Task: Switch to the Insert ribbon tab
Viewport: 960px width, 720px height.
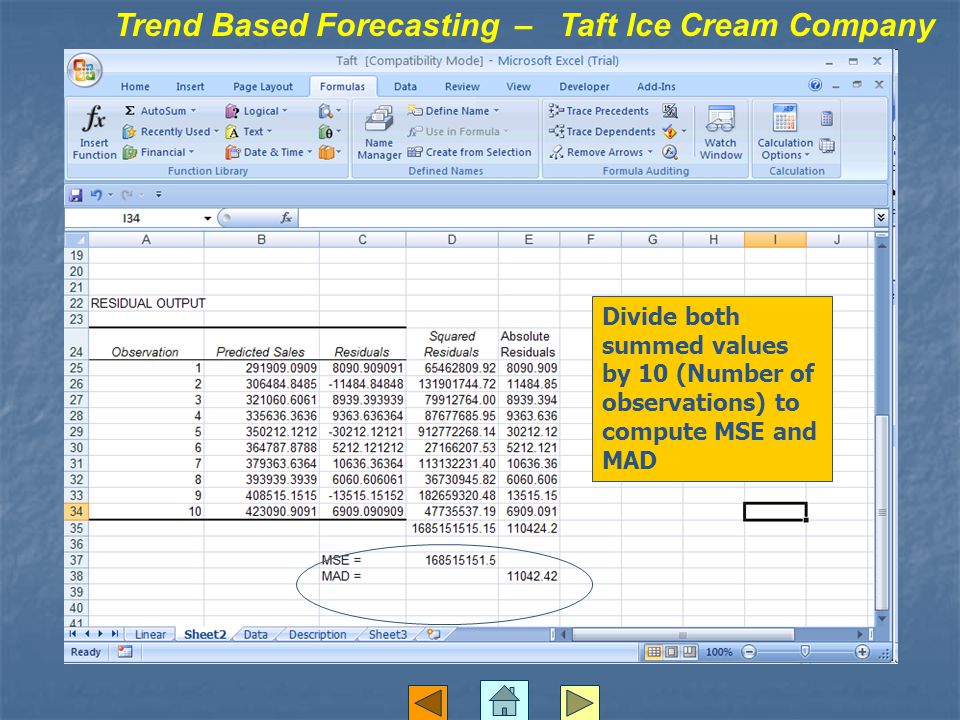Action: point(190,87)
